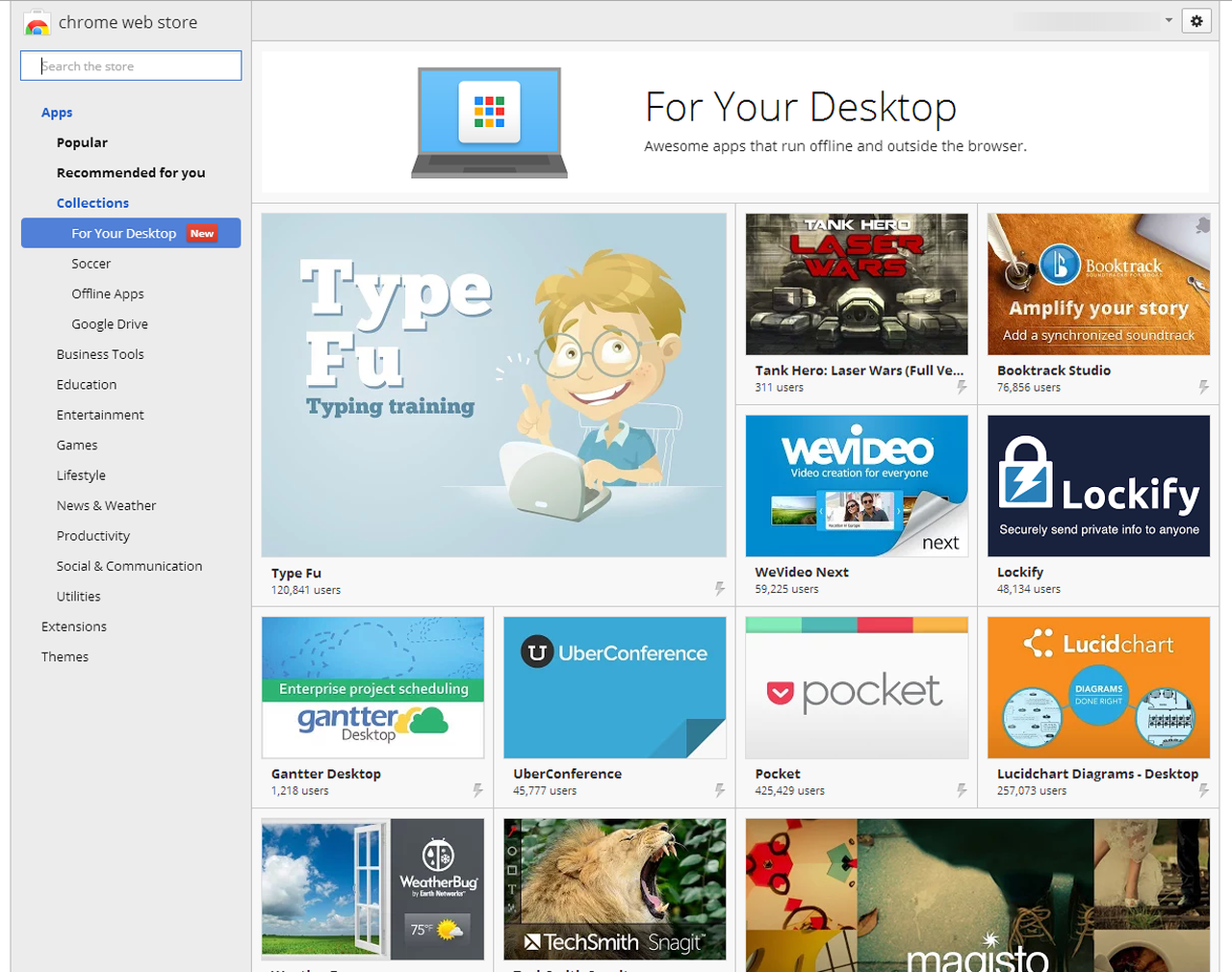This screenshot has width=1232, height=972.
Task: Open the Type Fu typing training tile
Action: click(494, 385)
